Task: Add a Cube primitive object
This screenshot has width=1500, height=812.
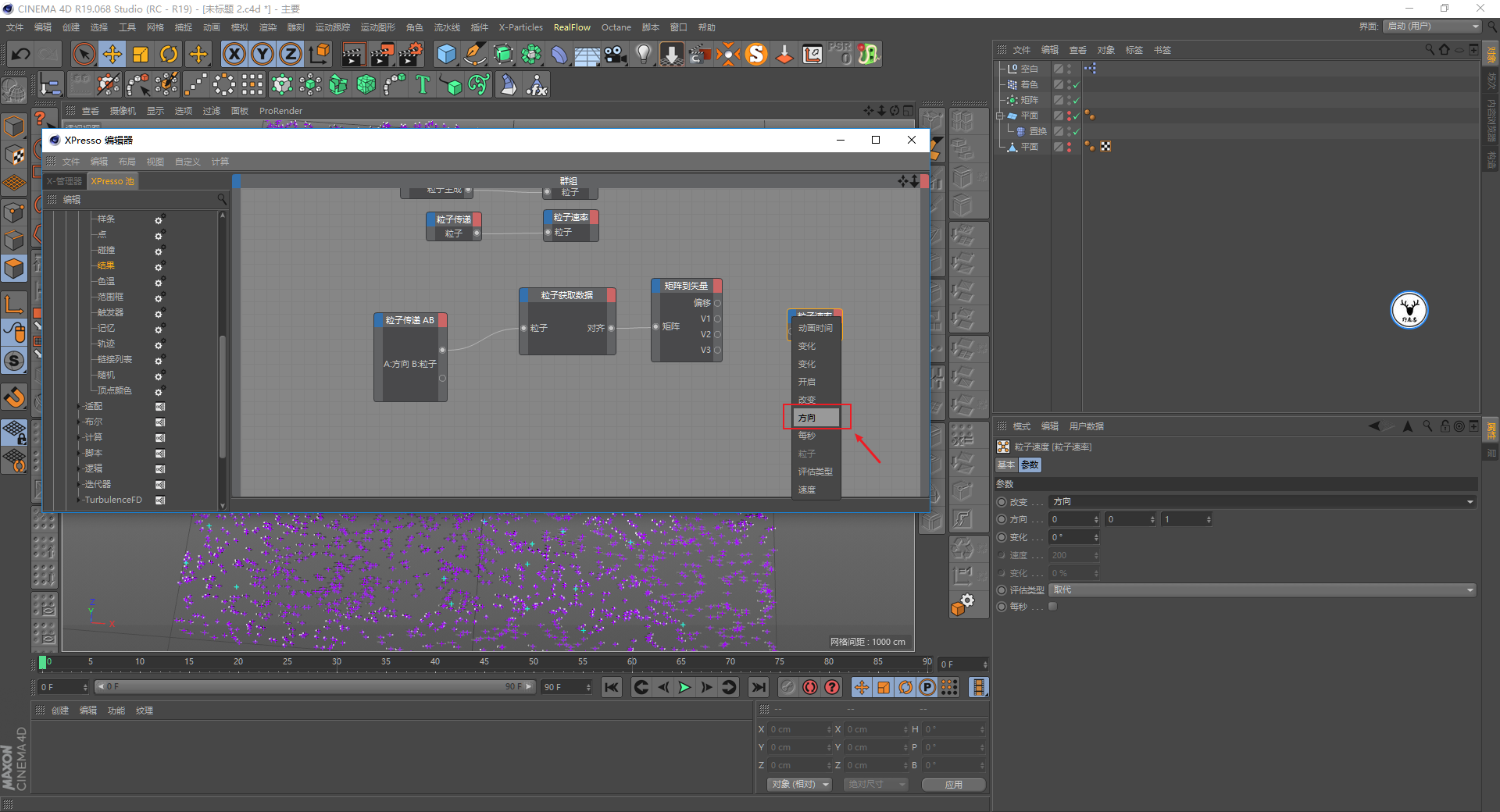Action: point(446,54)
